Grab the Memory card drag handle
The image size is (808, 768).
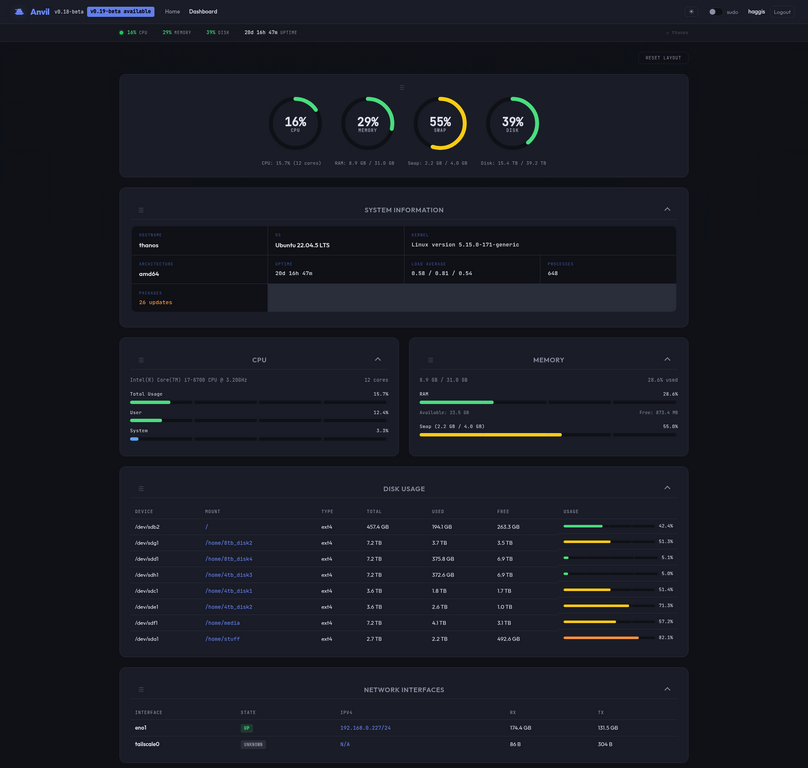(431, 360)
